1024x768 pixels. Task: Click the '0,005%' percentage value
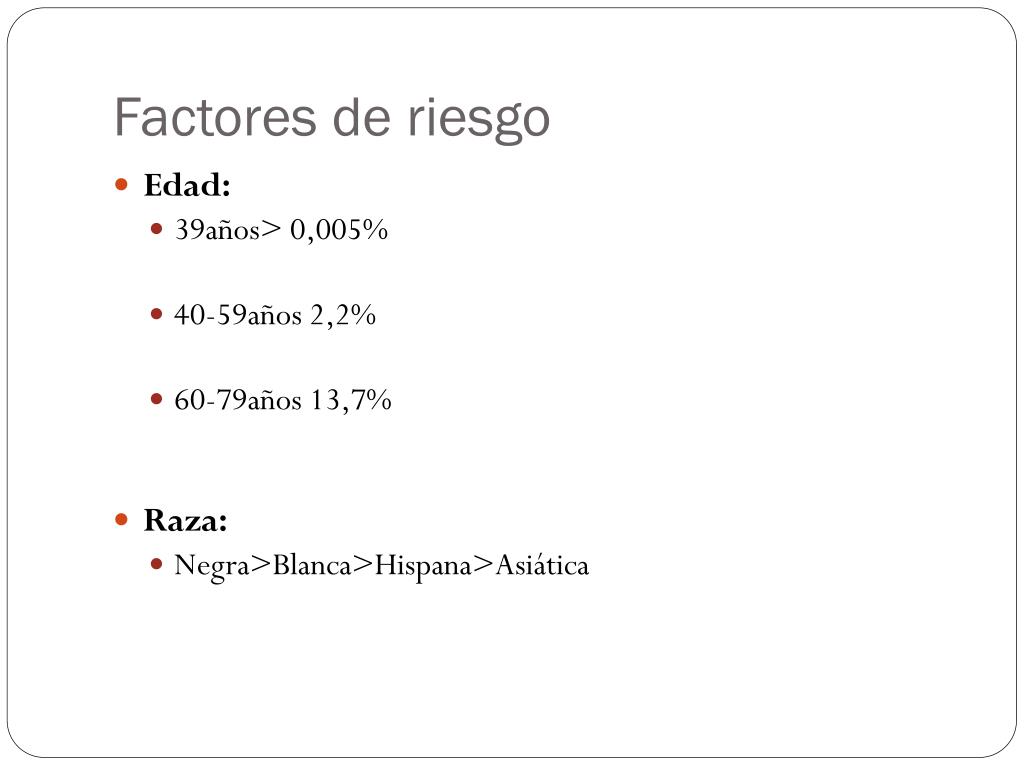[338, 230]
